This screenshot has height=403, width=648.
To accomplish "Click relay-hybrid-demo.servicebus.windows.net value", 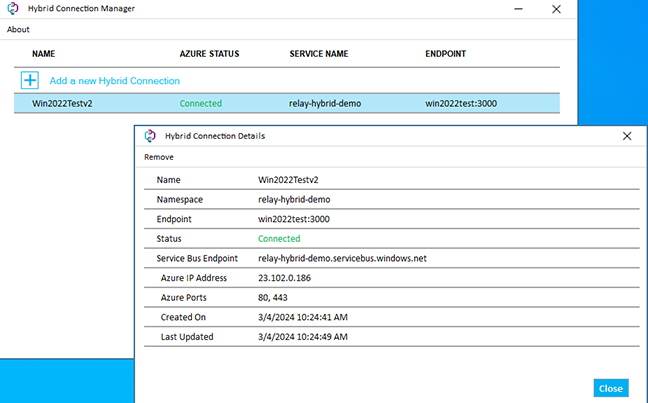I will tap(342, 258).
